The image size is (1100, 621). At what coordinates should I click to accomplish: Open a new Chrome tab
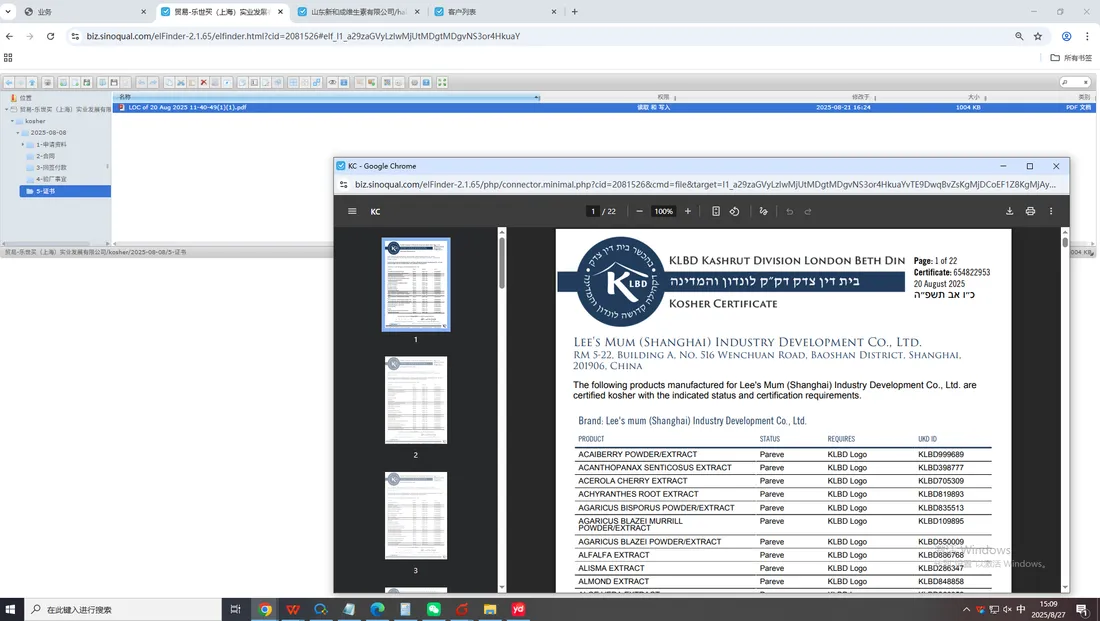pyautogui.click(x=575, y=12)
